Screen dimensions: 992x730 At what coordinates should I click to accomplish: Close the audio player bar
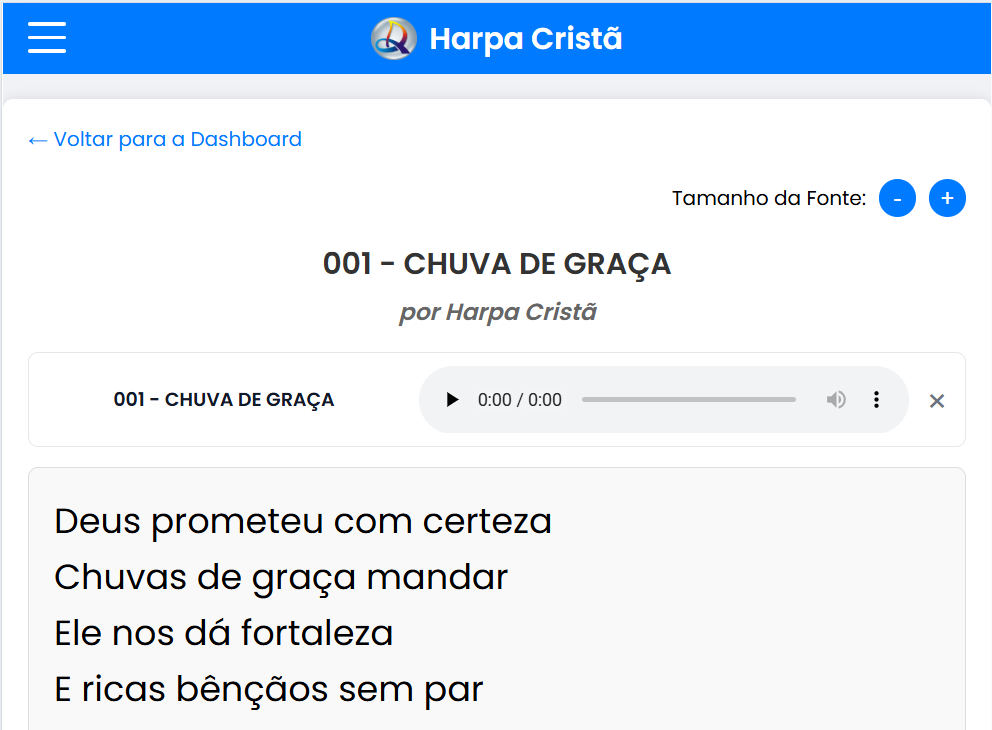click(937, 401)
